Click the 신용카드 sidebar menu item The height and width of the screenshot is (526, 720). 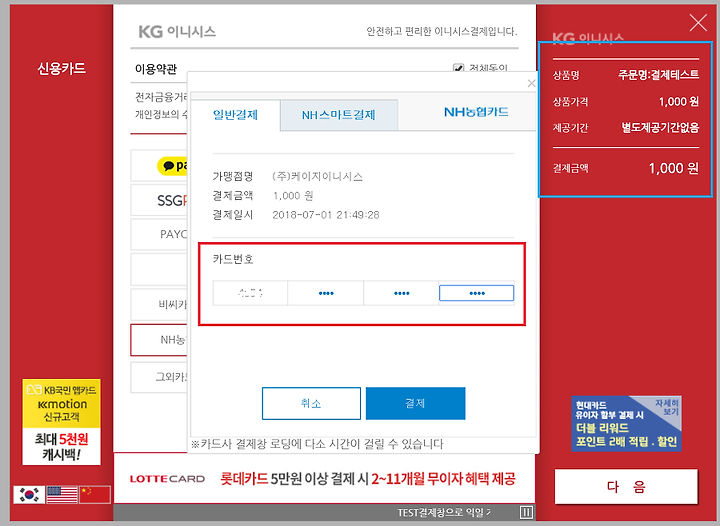(x=62, y=68)
